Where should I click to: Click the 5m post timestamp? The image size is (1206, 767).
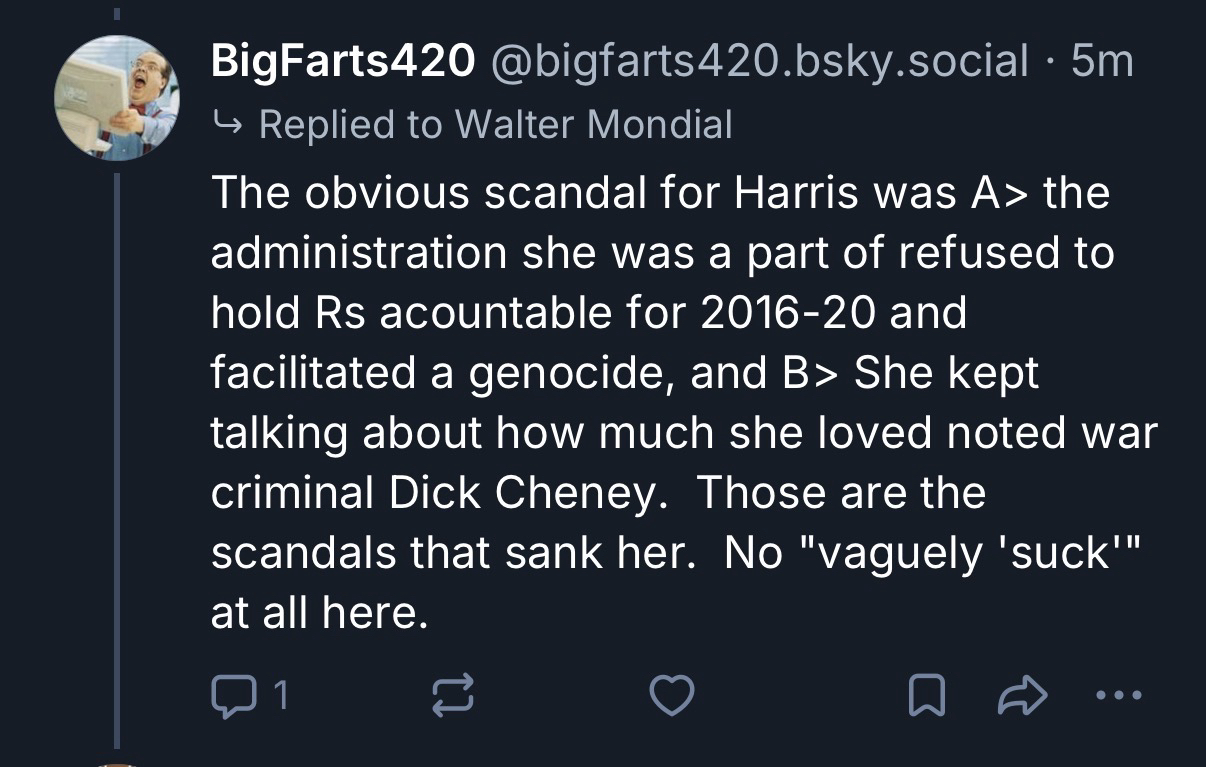[x=1102, y=62]
